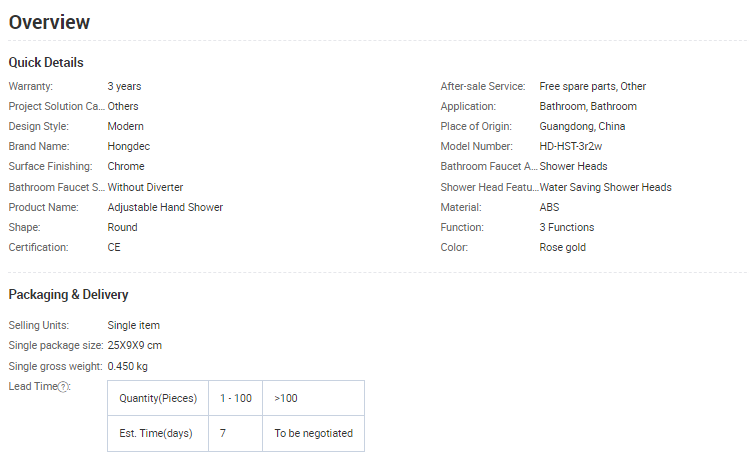This screenshot has width=749, height=464.
Task: Click the Quick Details section title
Action: [46, 63]
